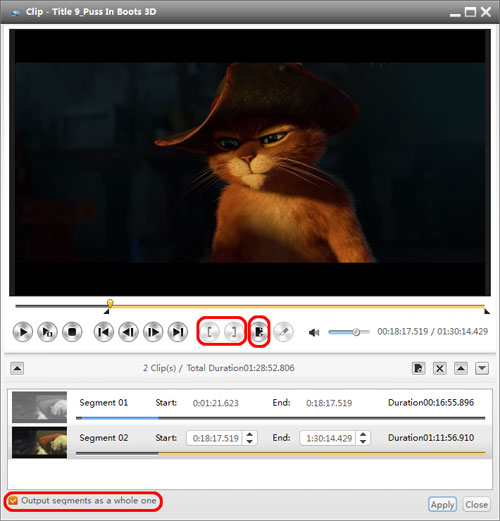500x521 pixels.
Task: Maximize the Clip window
Action: point(470,12)
